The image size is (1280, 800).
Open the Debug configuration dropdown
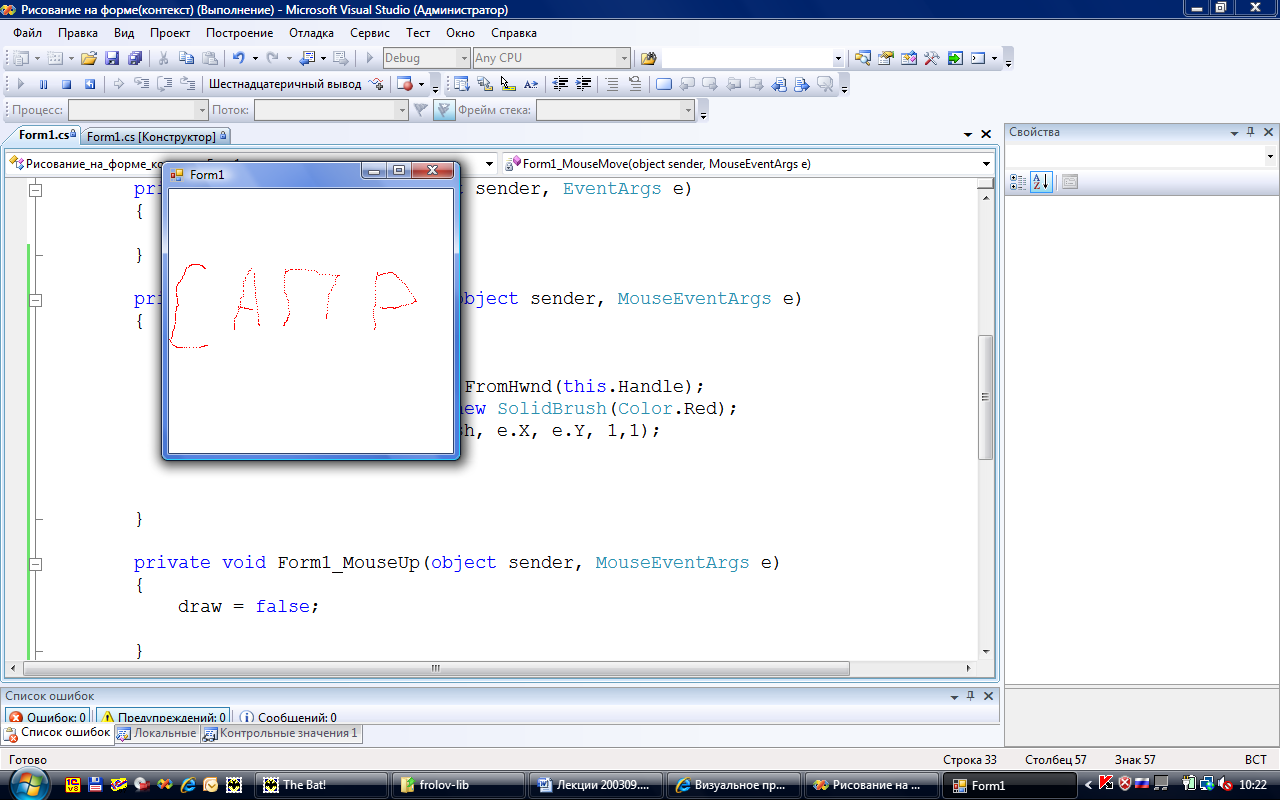463,58
